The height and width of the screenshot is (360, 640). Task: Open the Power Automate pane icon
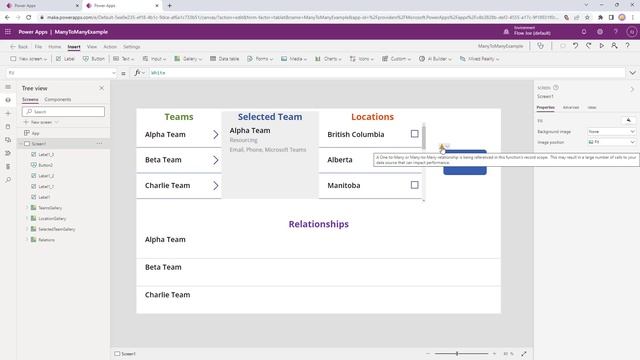(x=8, y=153)
